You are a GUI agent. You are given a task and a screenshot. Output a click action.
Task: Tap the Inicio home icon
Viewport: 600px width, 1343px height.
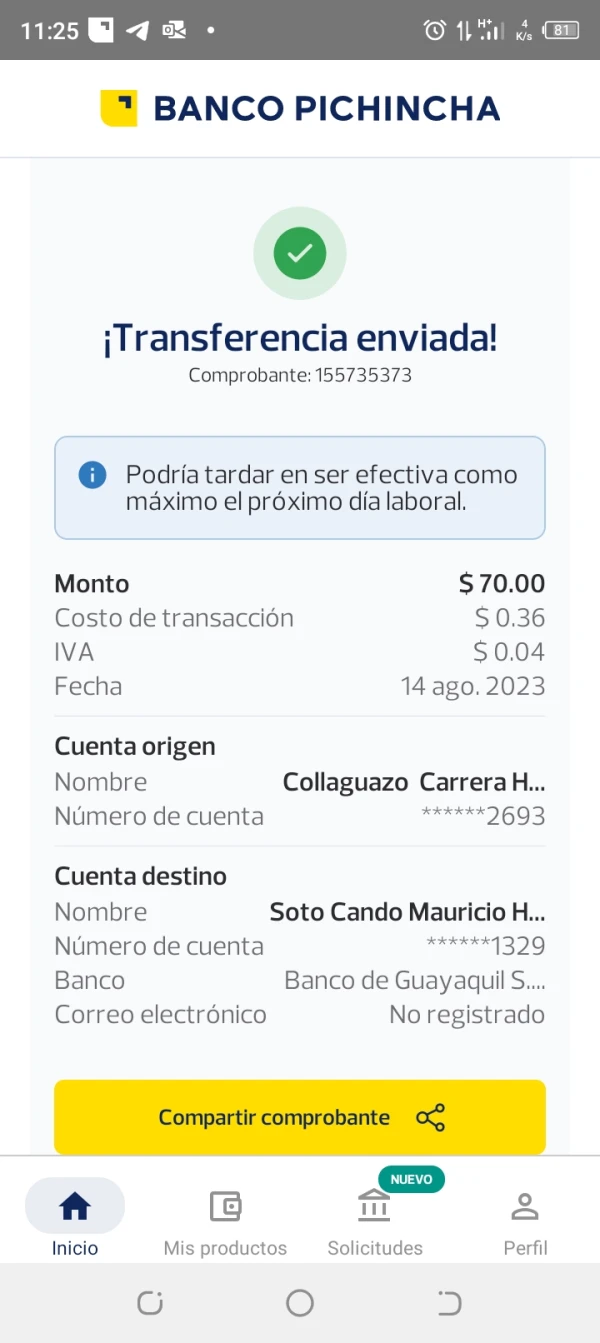pos(74,1205)
